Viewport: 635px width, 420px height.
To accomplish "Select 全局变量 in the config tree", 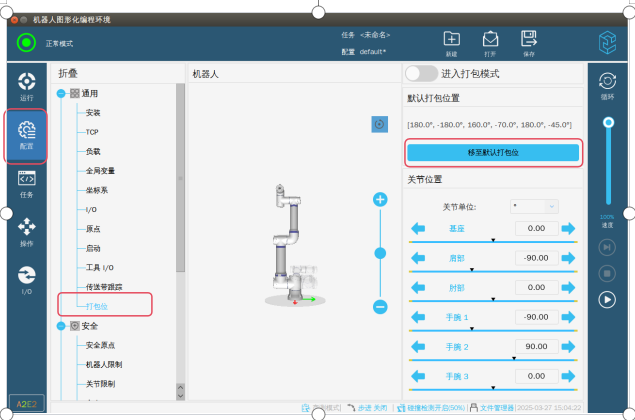I will click(100, 171).
